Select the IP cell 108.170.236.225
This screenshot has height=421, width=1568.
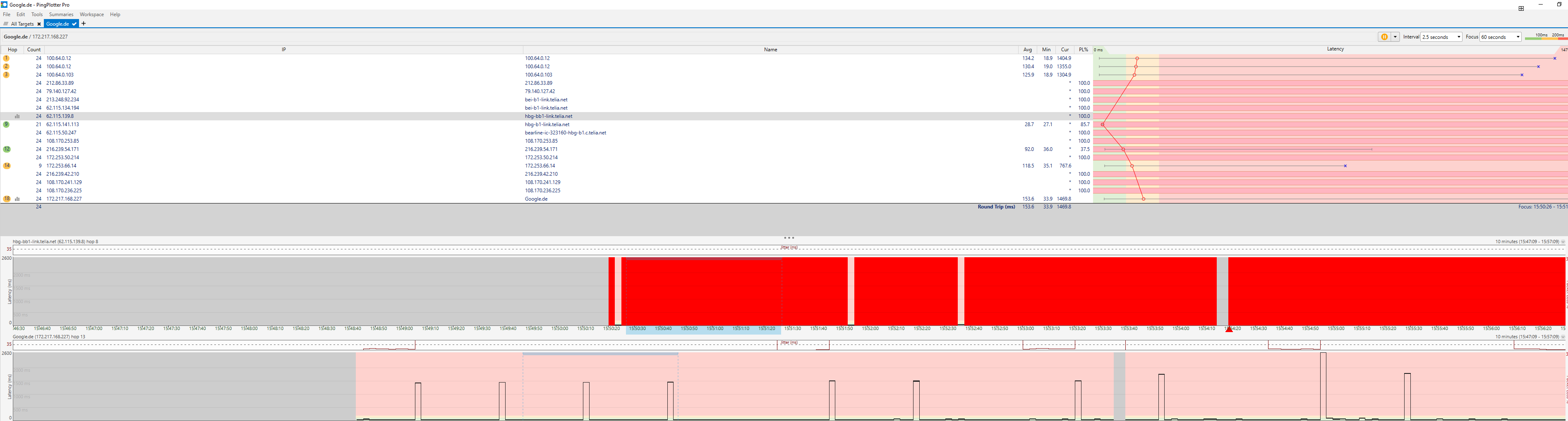(x=64, y=190)
